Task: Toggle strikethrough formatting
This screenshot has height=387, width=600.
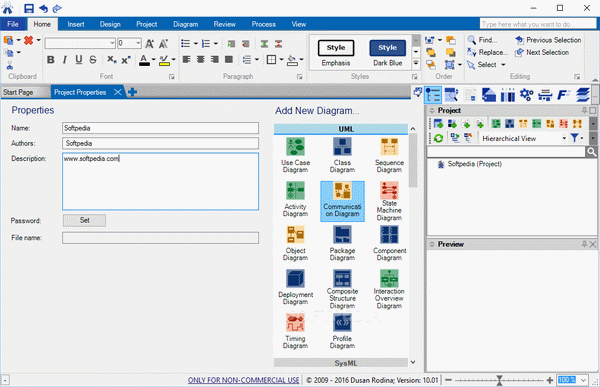Action: tap(93, 60)
